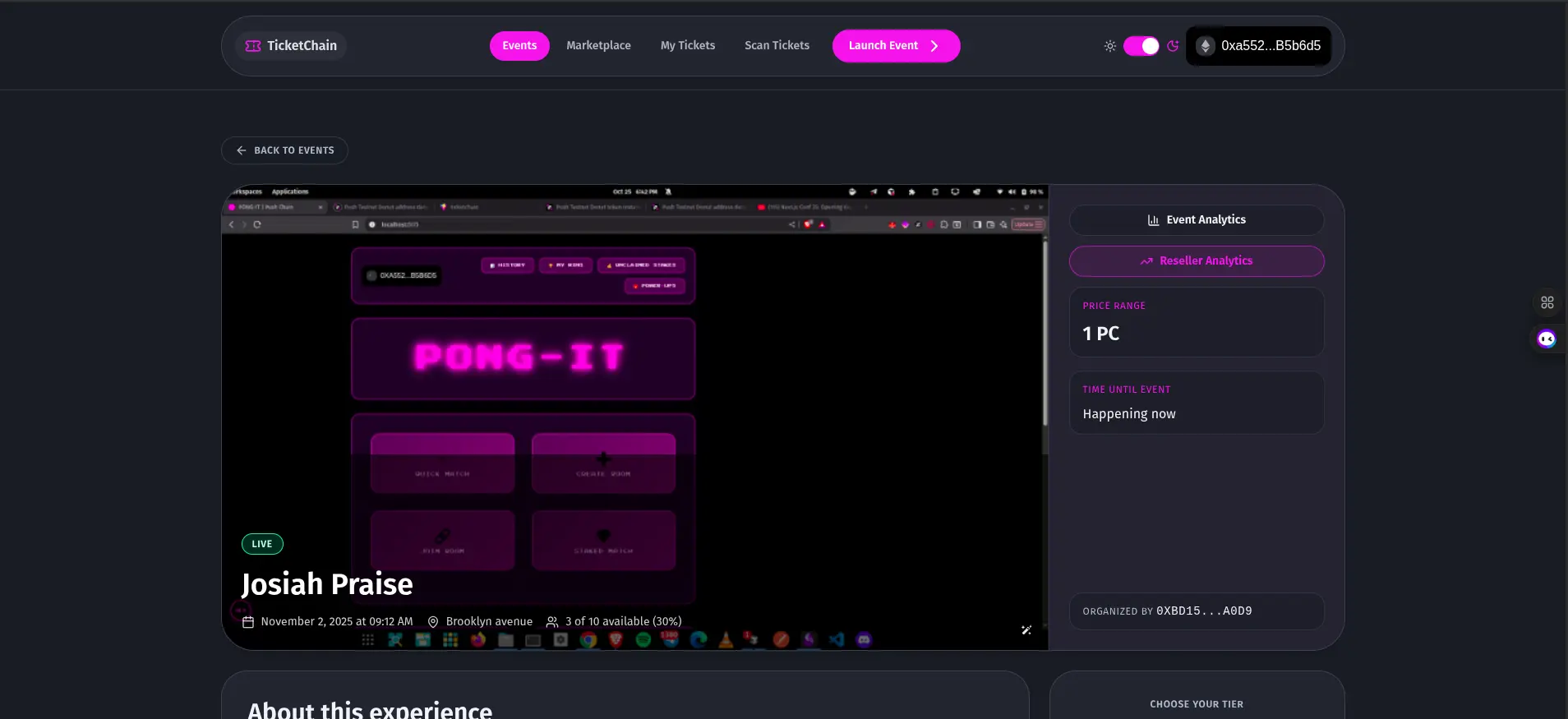Click the location pin icon near Brooklyn avenue

coord(433,622)
